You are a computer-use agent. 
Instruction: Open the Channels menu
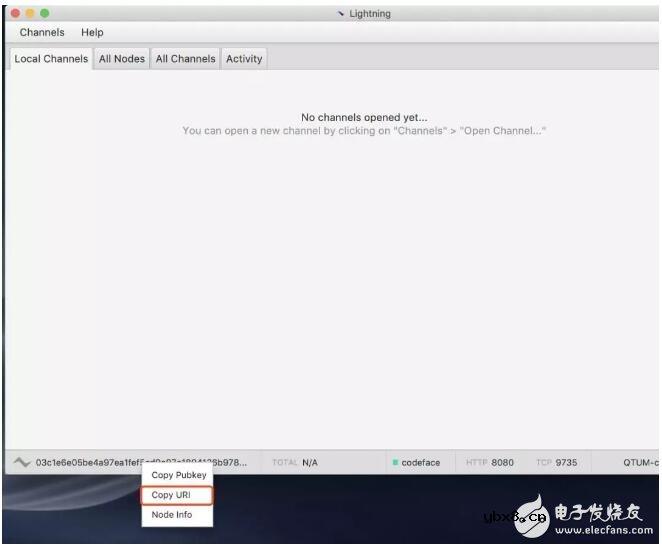[x=42, y=32]
